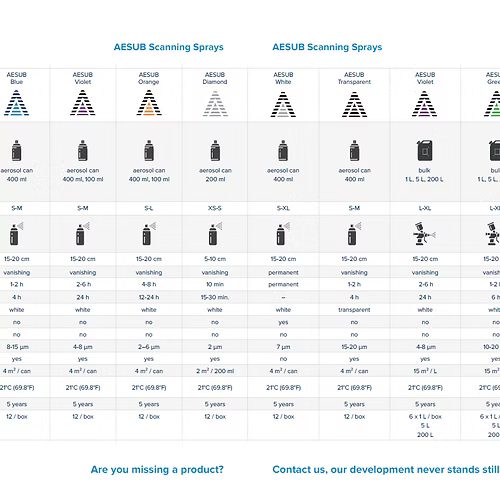Click the aerosol can icon under AESUB Orange
500x500 pixels.
click(x=149, y=150)
